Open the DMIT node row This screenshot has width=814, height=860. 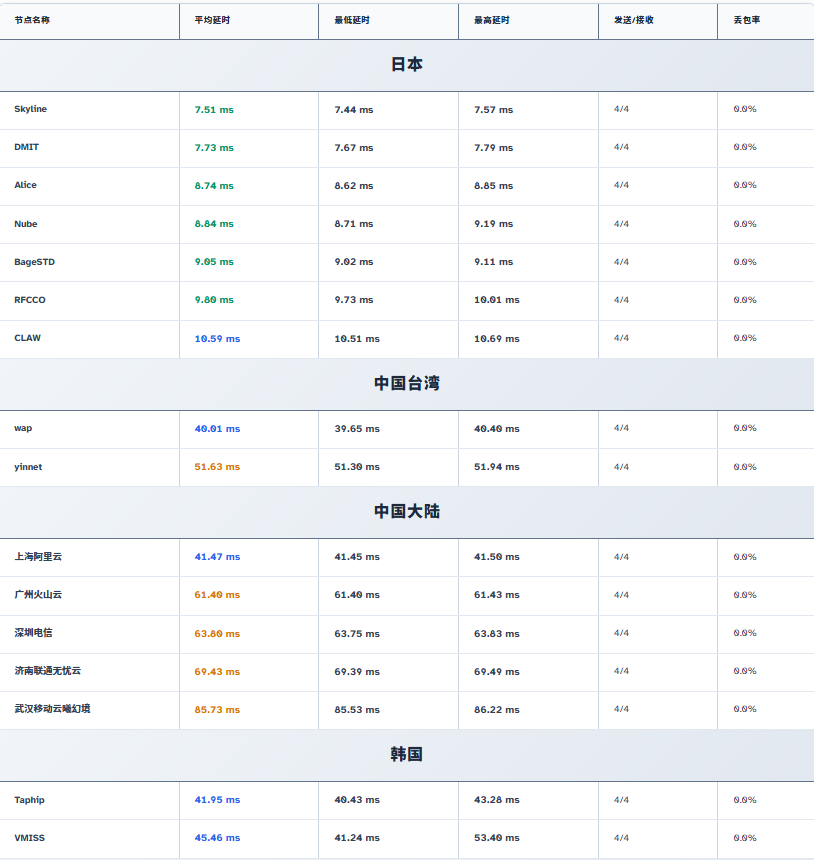coord(27,147)
